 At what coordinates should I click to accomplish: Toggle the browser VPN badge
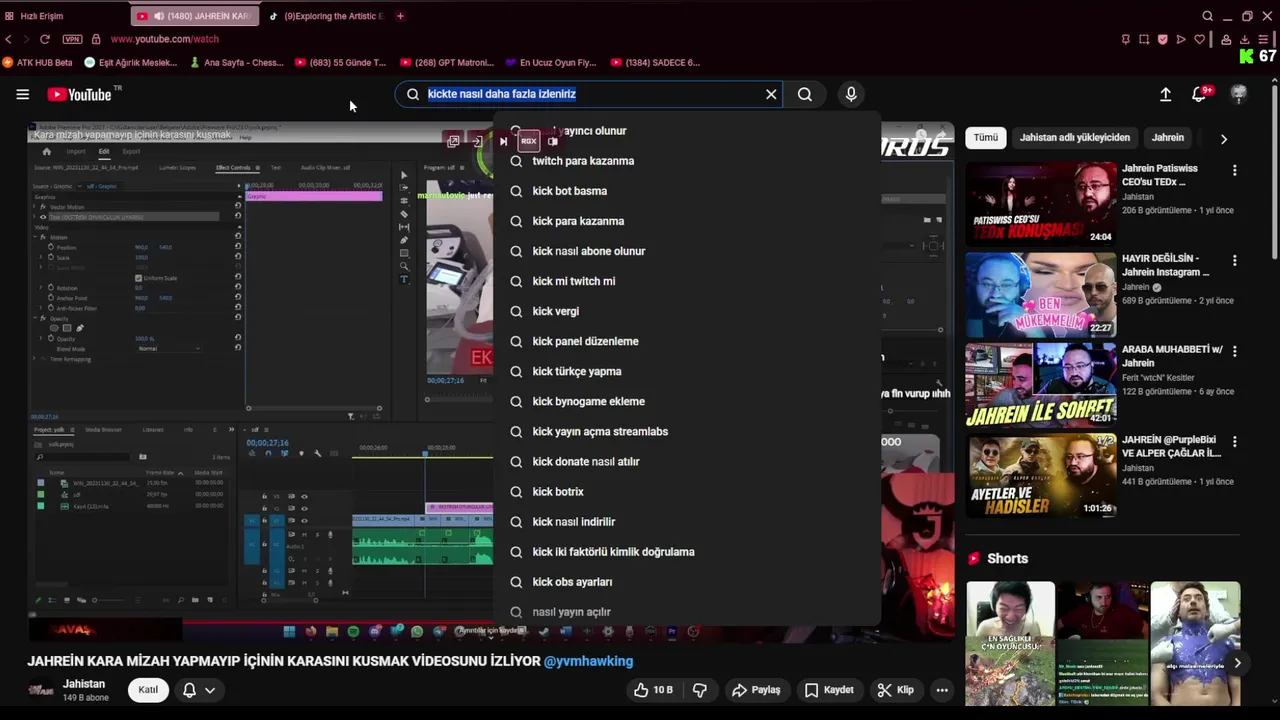[x=72, y=39]
